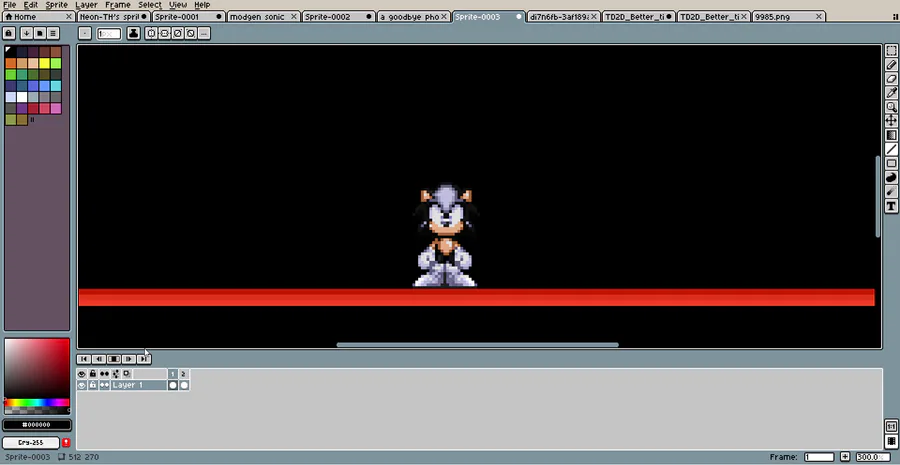Open the palette presets button

click(x=39, y=33)
